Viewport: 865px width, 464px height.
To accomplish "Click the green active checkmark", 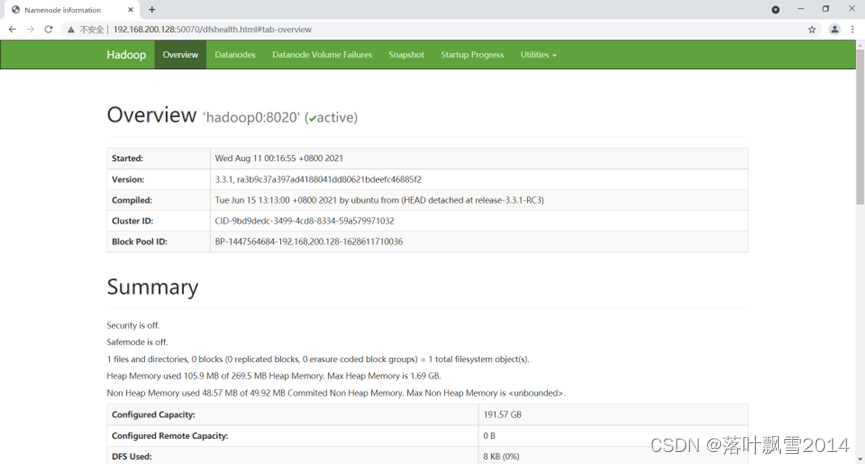I will click(x=312, y=119).
